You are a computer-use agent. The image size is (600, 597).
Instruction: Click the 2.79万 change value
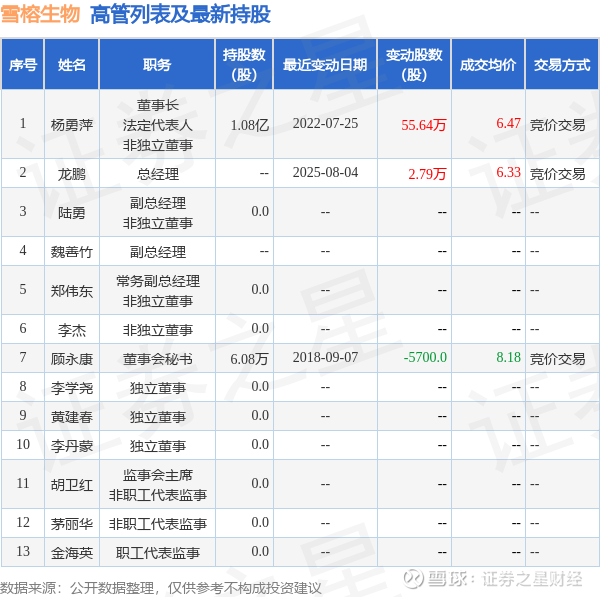click(x=427, y=174)
